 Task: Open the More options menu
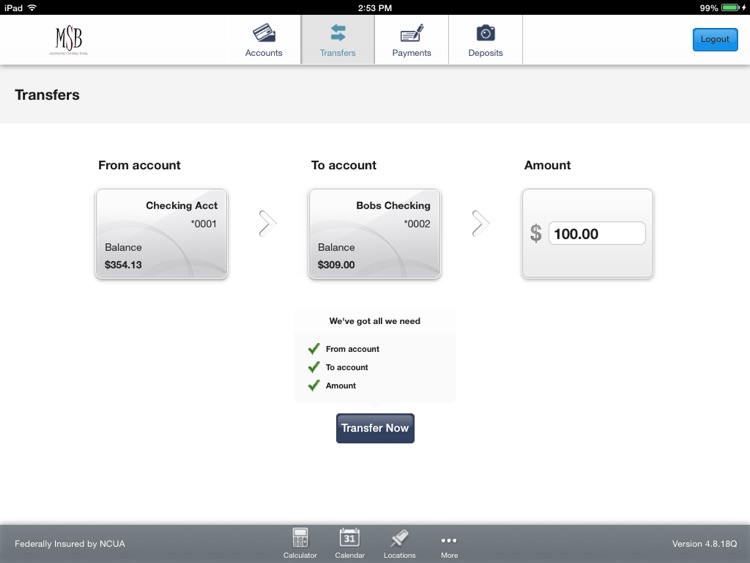[x=449, y=545]
